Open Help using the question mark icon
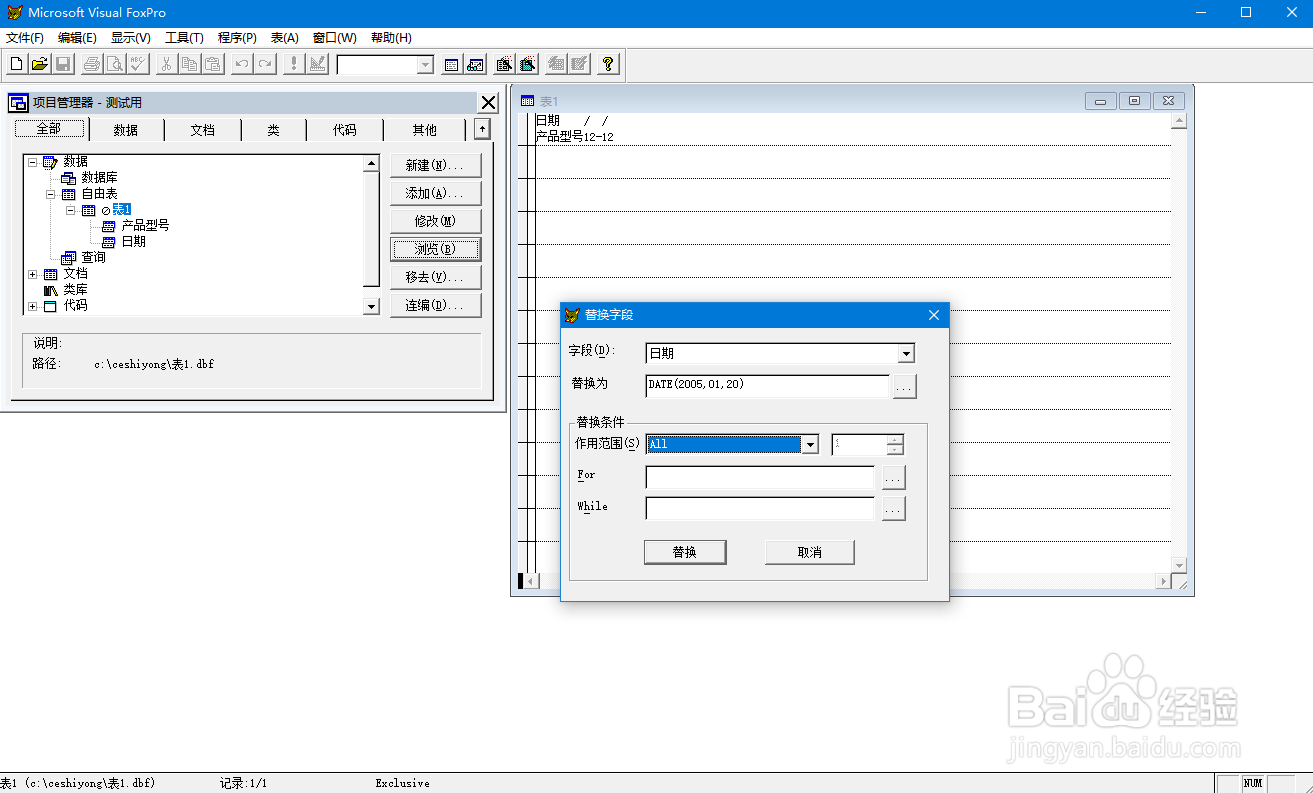 point(608,63)
